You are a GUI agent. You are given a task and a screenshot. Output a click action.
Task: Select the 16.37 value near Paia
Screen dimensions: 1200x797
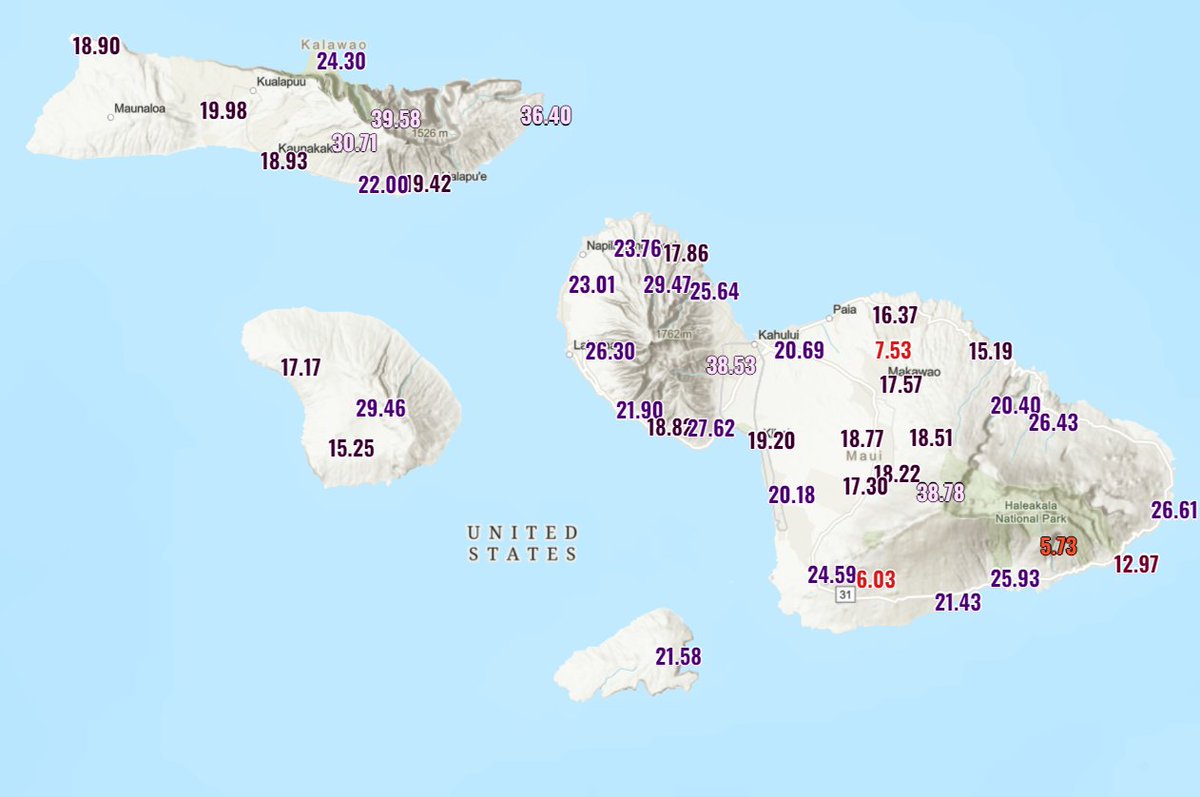pos(895,315)
